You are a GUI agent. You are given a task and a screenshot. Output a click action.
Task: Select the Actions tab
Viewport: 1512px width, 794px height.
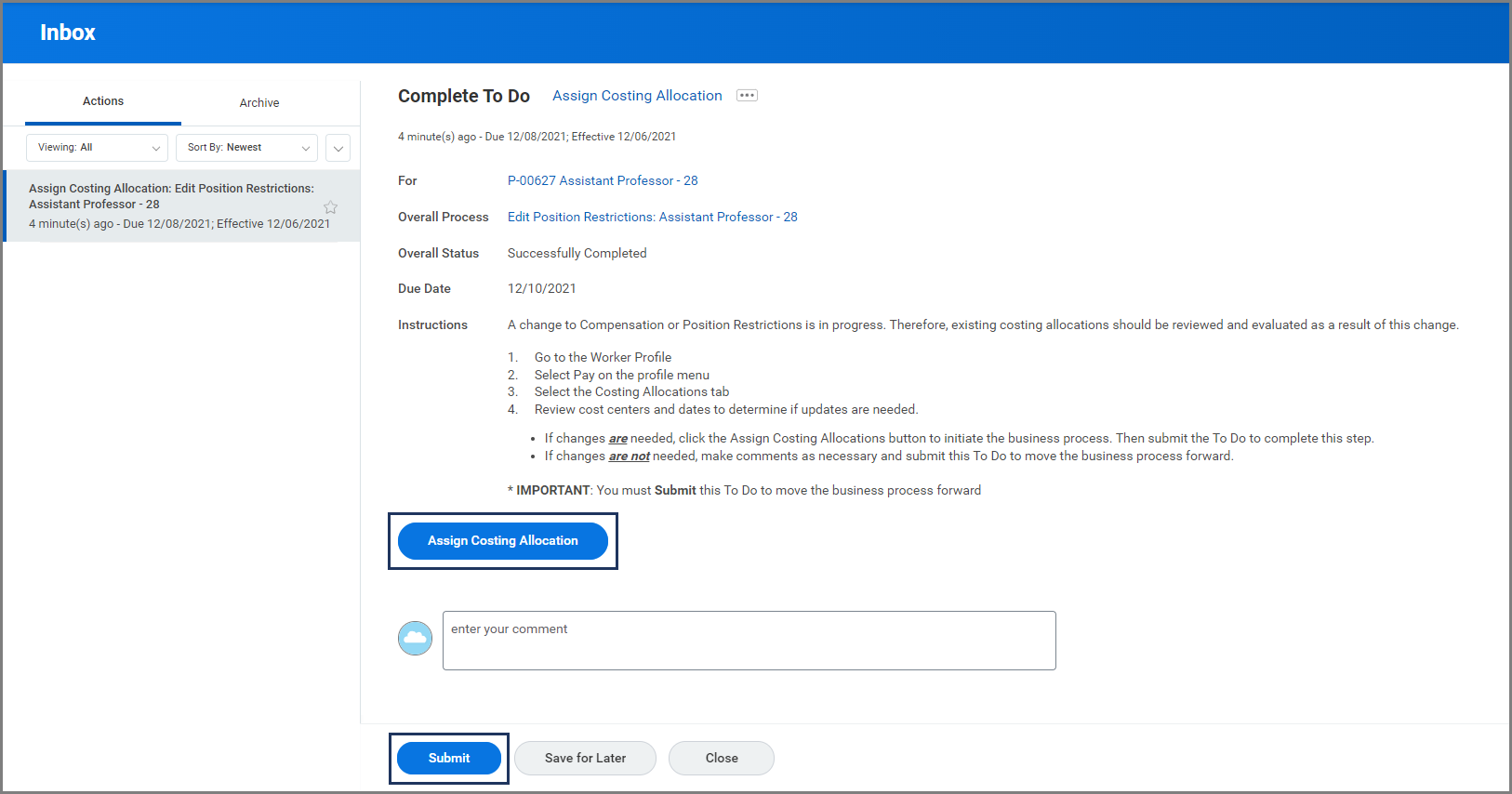coord(103,101)
